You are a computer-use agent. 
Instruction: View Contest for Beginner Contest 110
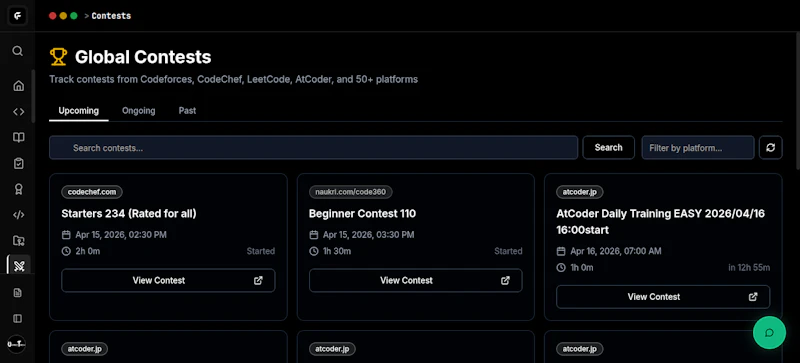pos(416,280)
